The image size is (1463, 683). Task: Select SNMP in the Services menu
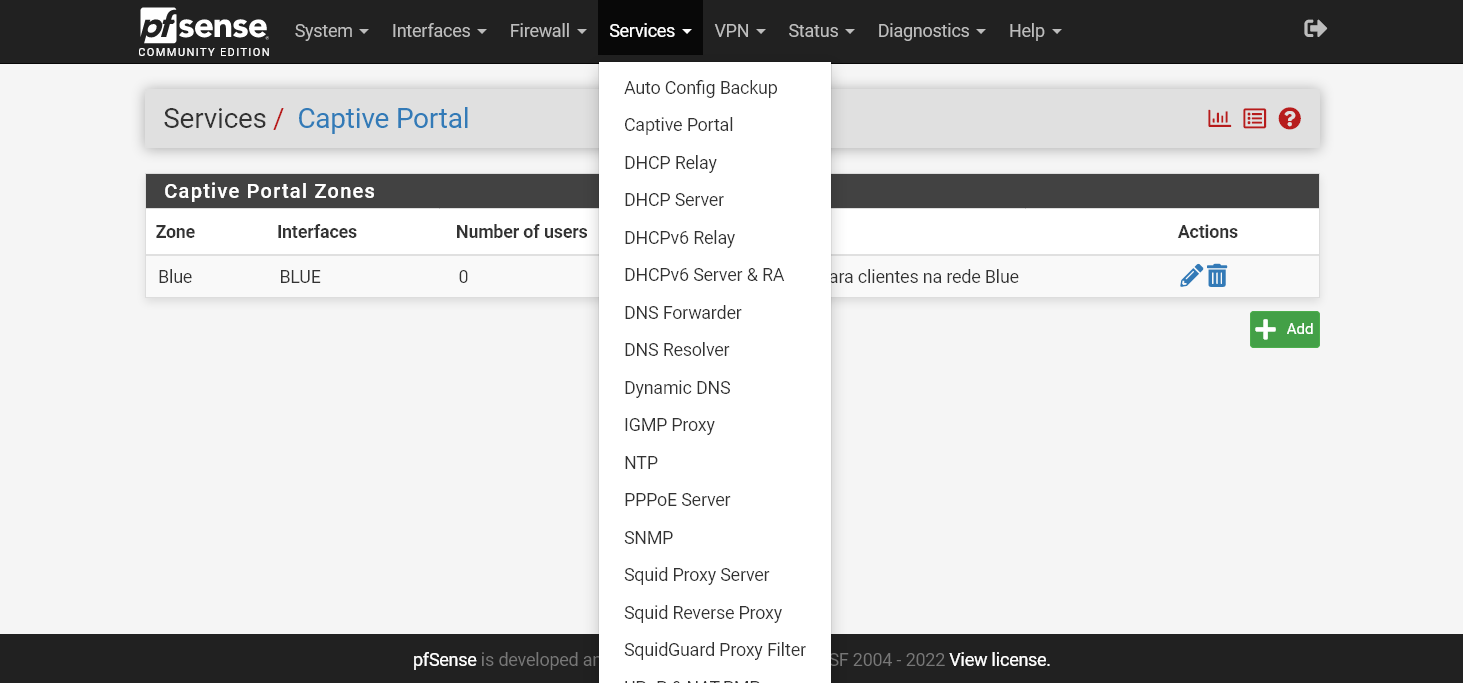point(648,537)
